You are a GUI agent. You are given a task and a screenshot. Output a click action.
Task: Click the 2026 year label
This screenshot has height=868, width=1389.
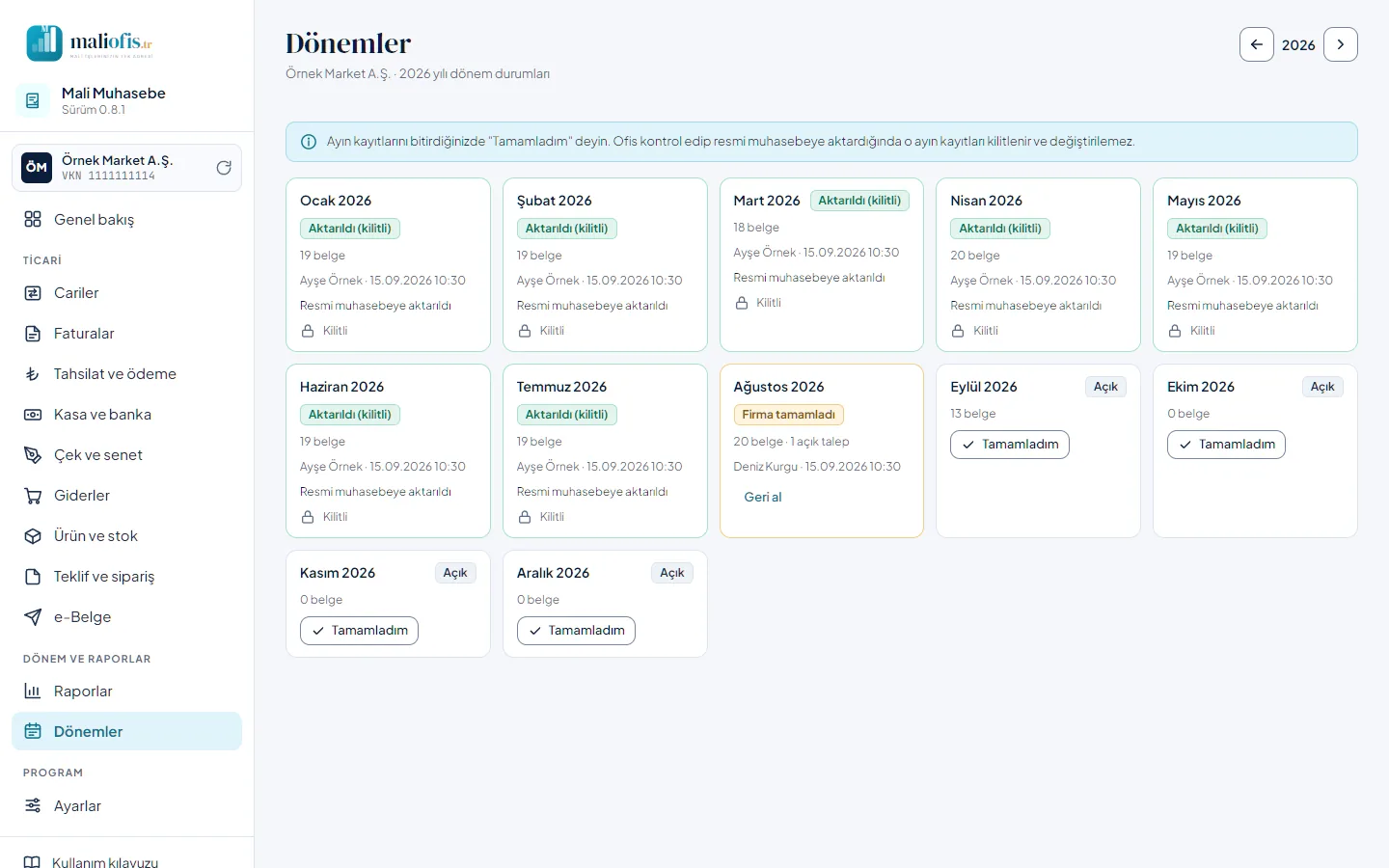[x=1298, y=44]
